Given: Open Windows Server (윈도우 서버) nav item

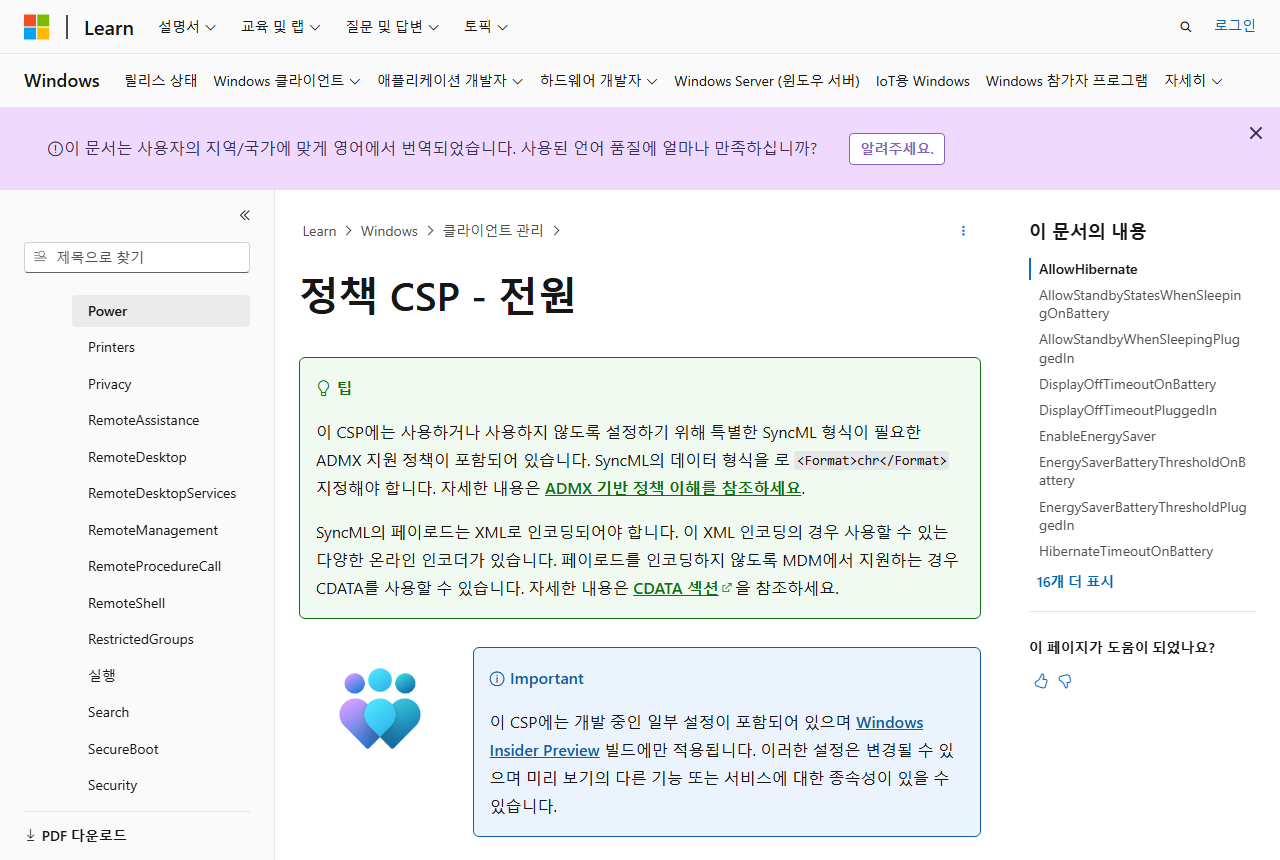Looking at the screenshot, I should [767, 81].
